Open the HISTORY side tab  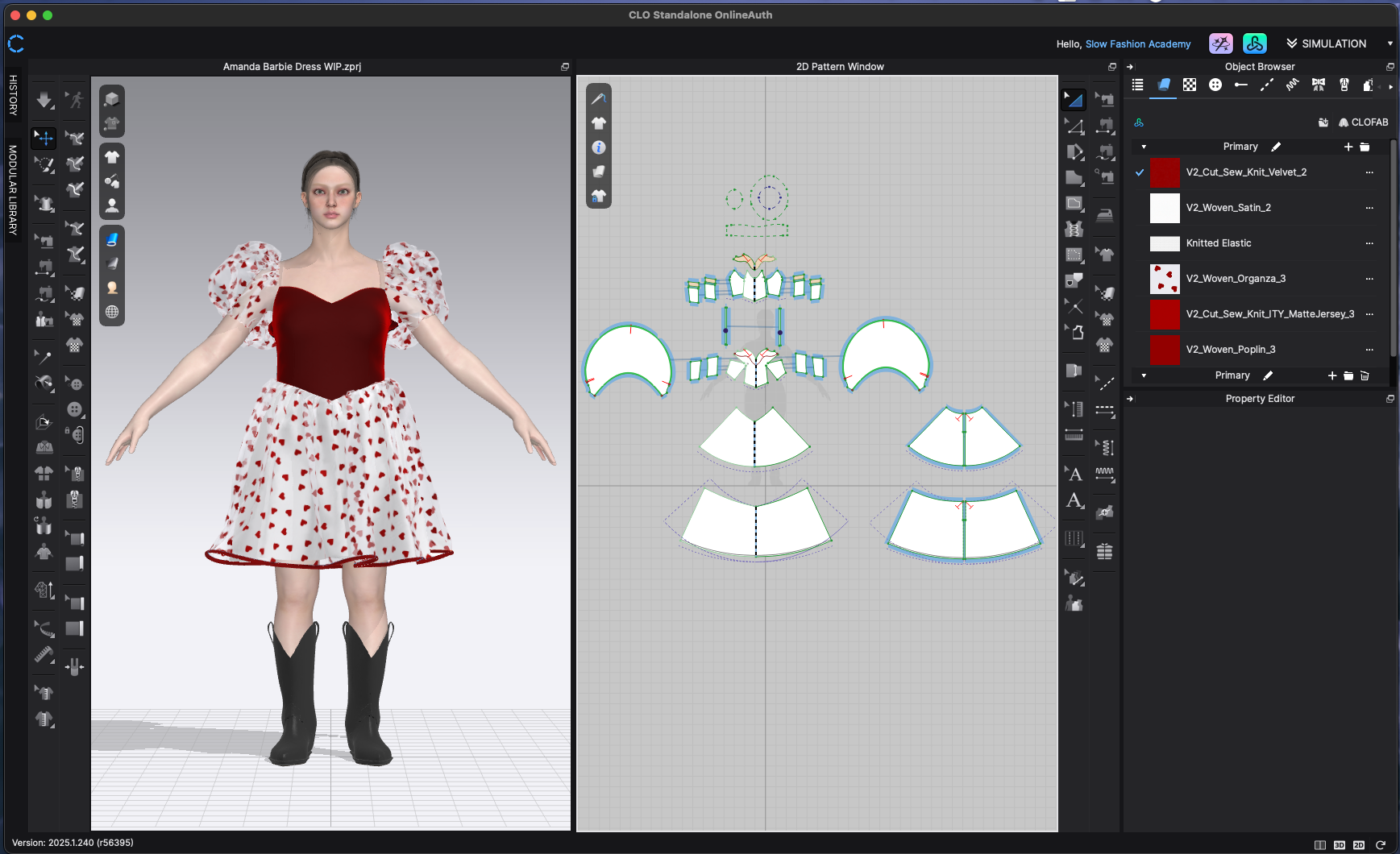13,95
